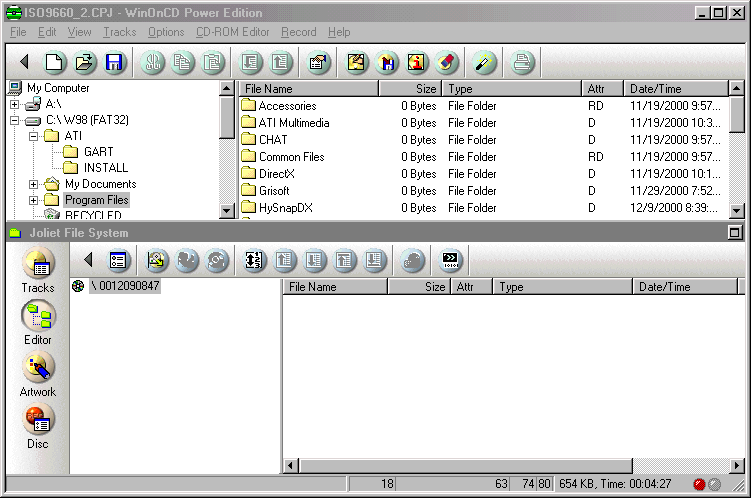Click the import disc arrow icon in Joliet toolbar
The image size is (751, 498).
coord(156,260)
